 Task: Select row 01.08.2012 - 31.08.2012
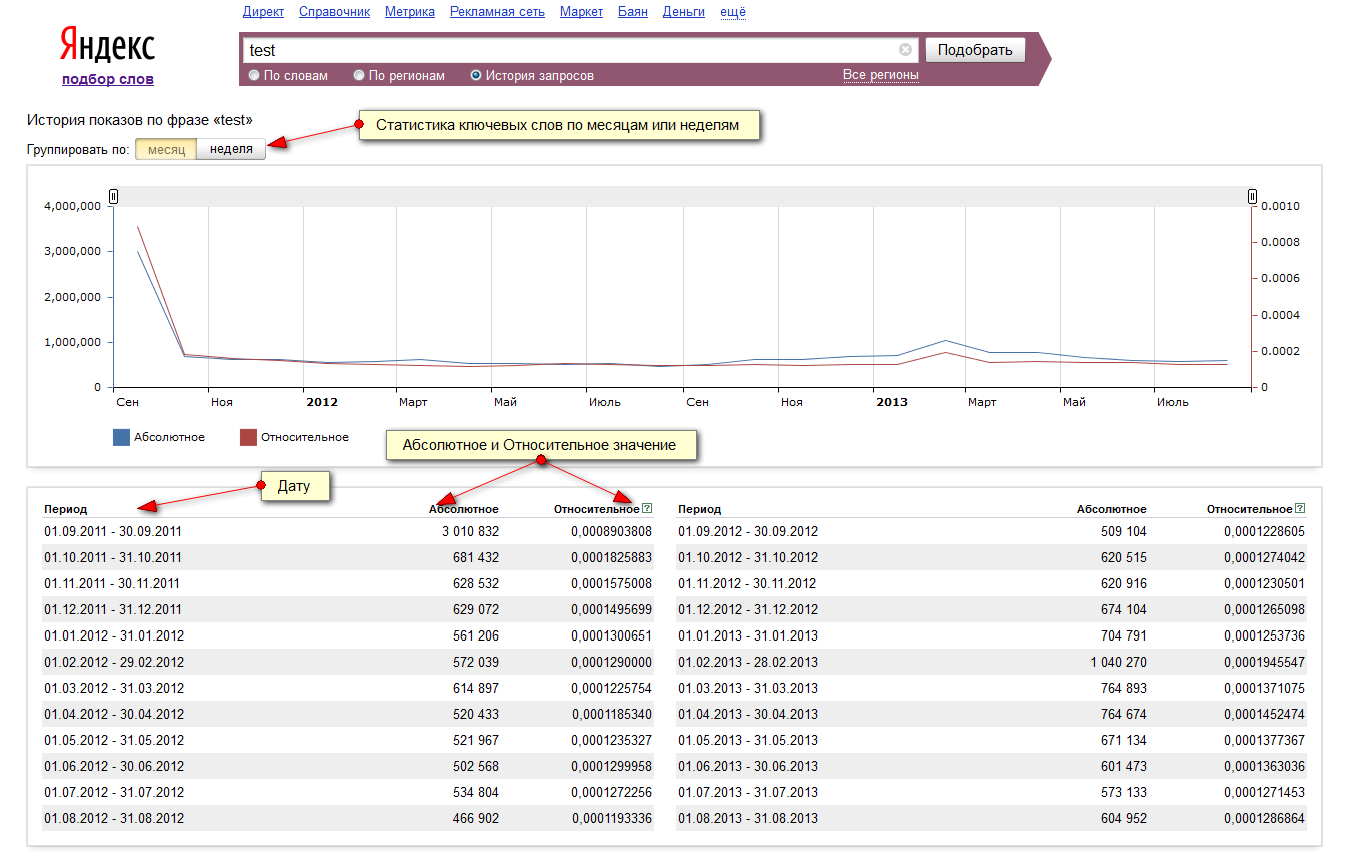pyautogui.click(x=348, y=818)
